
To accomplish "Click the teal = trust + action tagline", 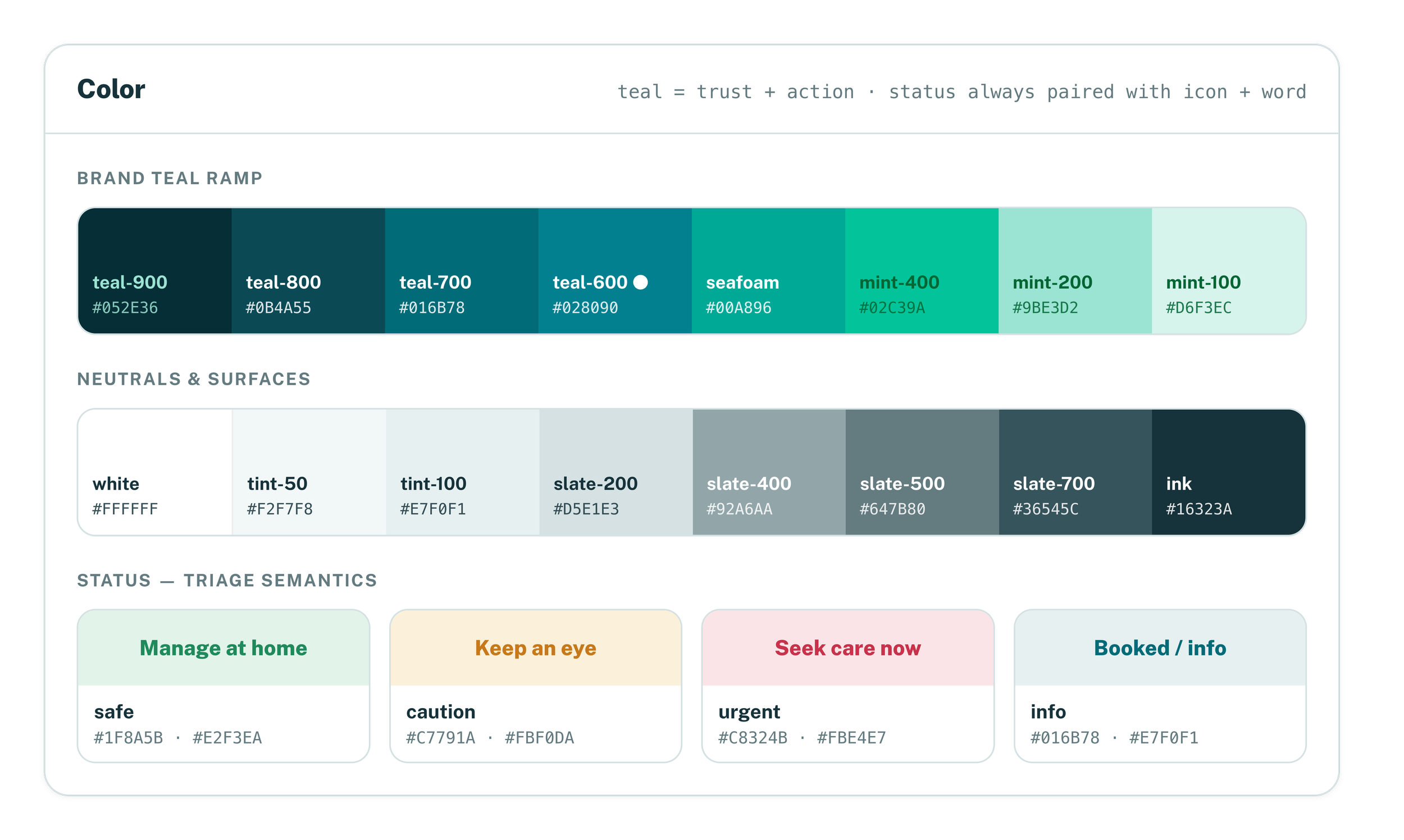I will pyautogui.click(x=962, y=92).
